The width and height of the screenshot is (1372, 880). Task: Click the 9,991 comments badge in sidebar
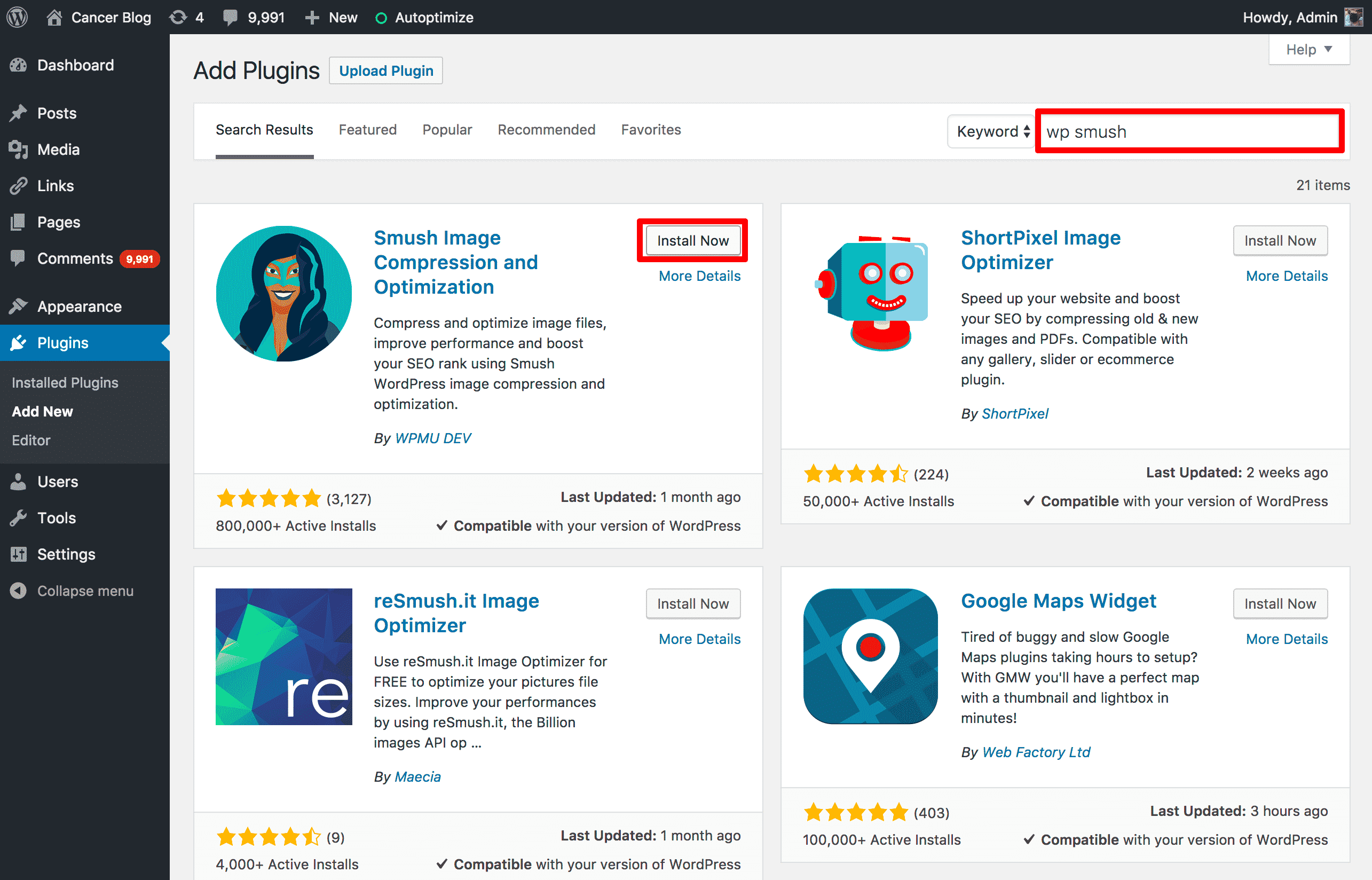(139, 259)
